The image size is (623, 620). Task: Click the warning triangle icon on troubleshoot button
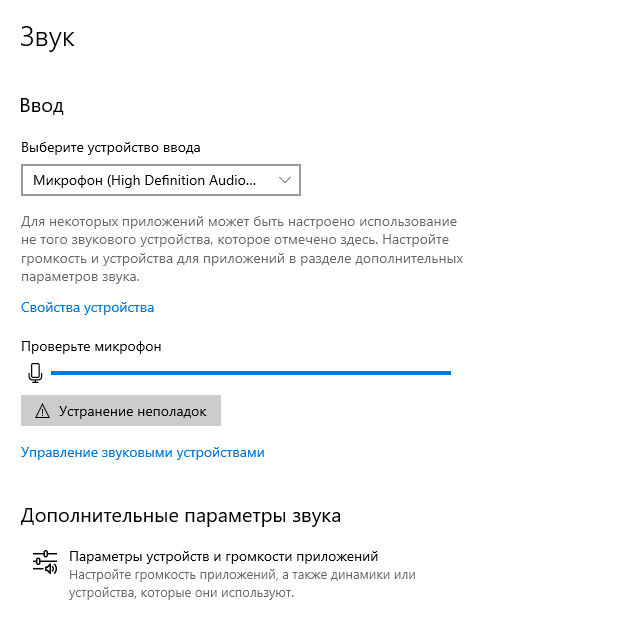(42, 411)
